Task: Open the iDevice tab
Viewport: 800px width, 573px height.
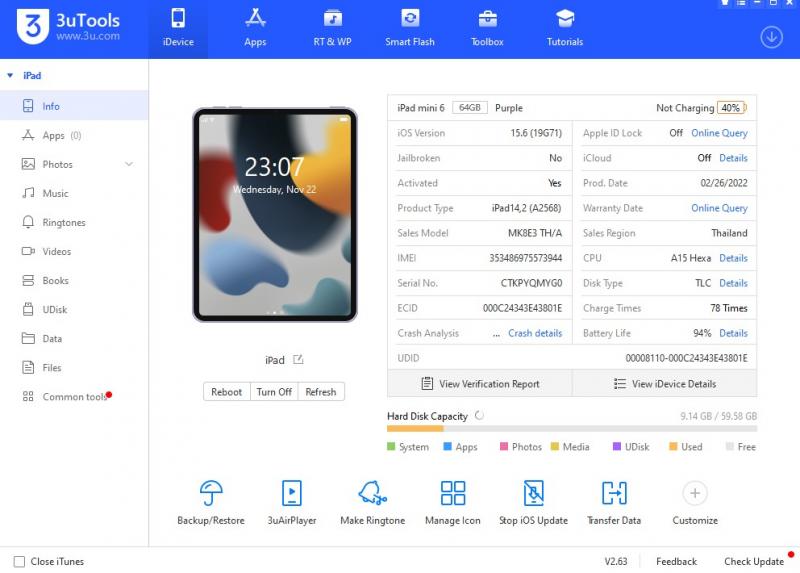Action: coord(178,29)
